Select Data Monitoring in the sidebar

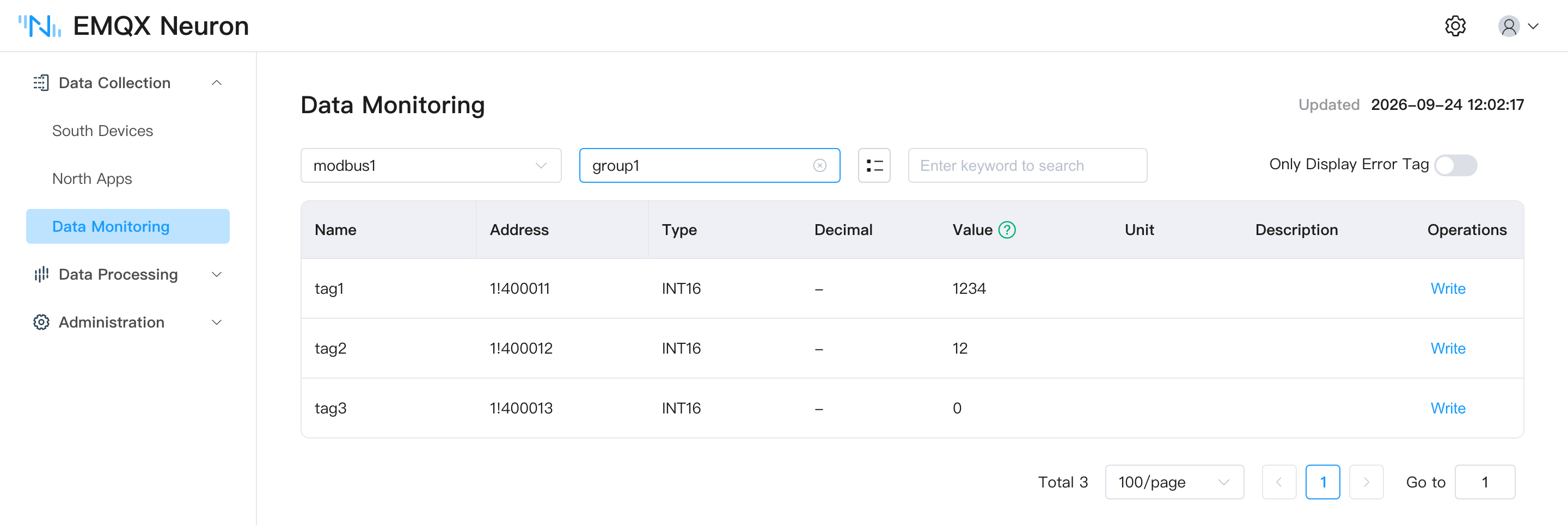[x=128, y=226]
